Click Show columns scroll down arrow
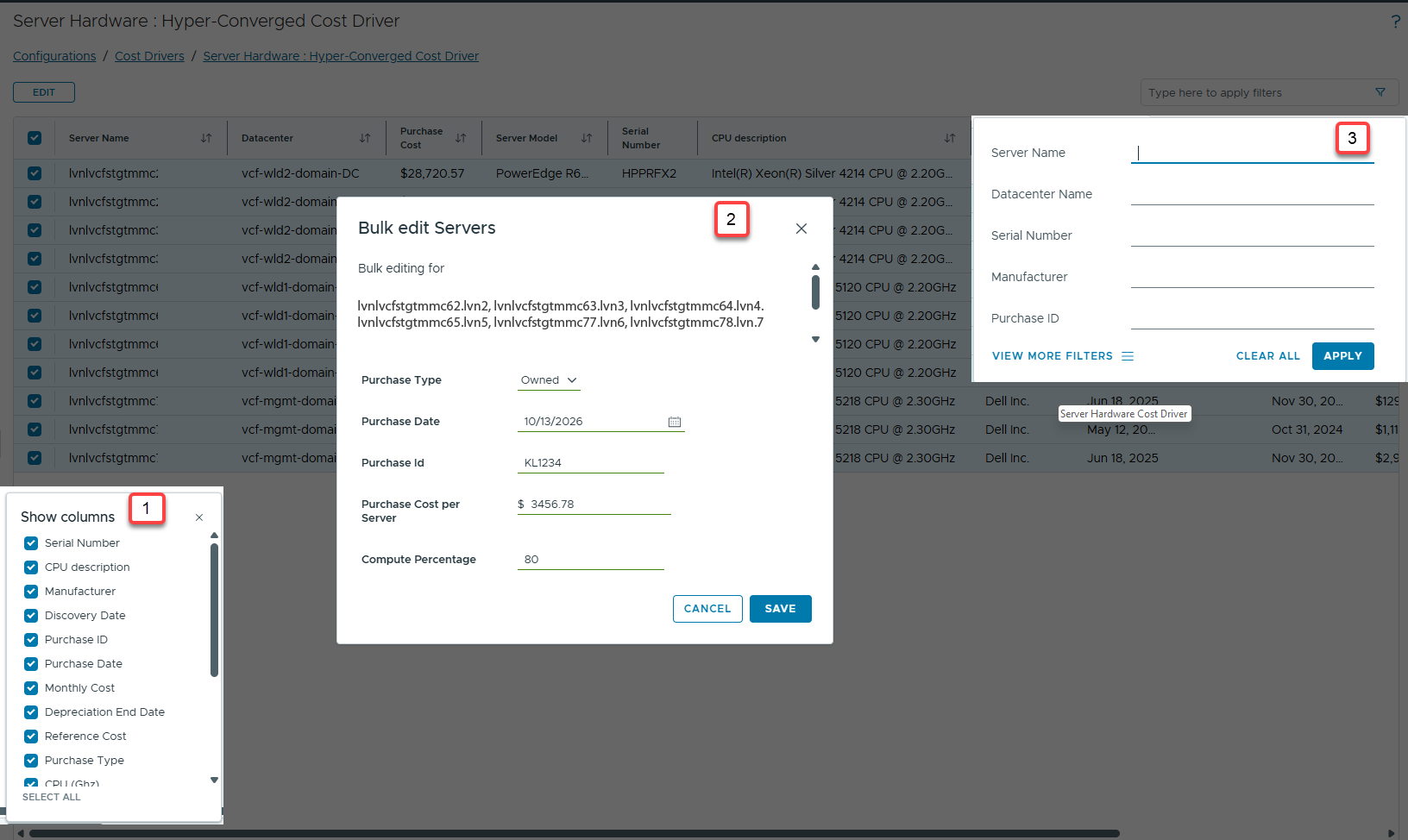Image resolution: width=1408 pixels, height=840 pixels. pos(214,780)
